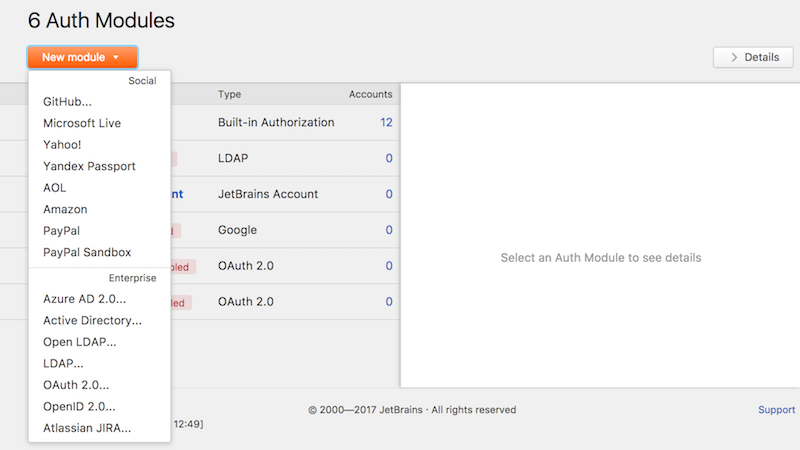This screenshot has width=800, height=450.
Task: Select the LDAP type cell
Action: pyautogui.click(x=233, y=158)
